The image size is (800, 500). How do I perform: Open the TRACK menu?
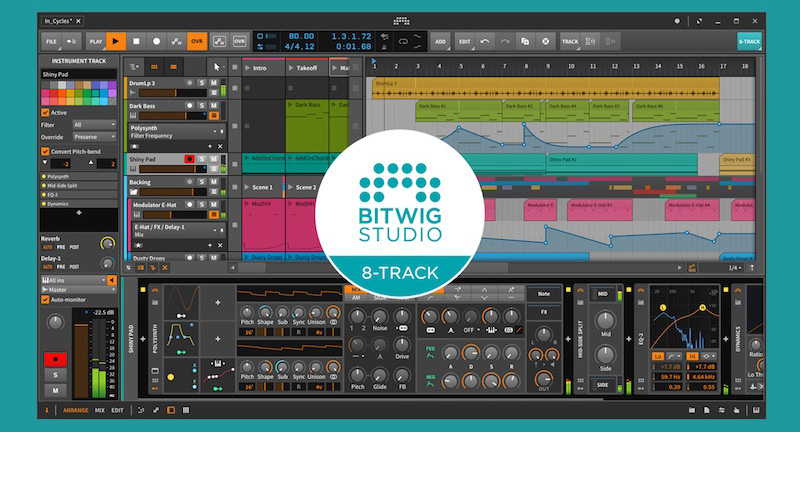point(570,41)
